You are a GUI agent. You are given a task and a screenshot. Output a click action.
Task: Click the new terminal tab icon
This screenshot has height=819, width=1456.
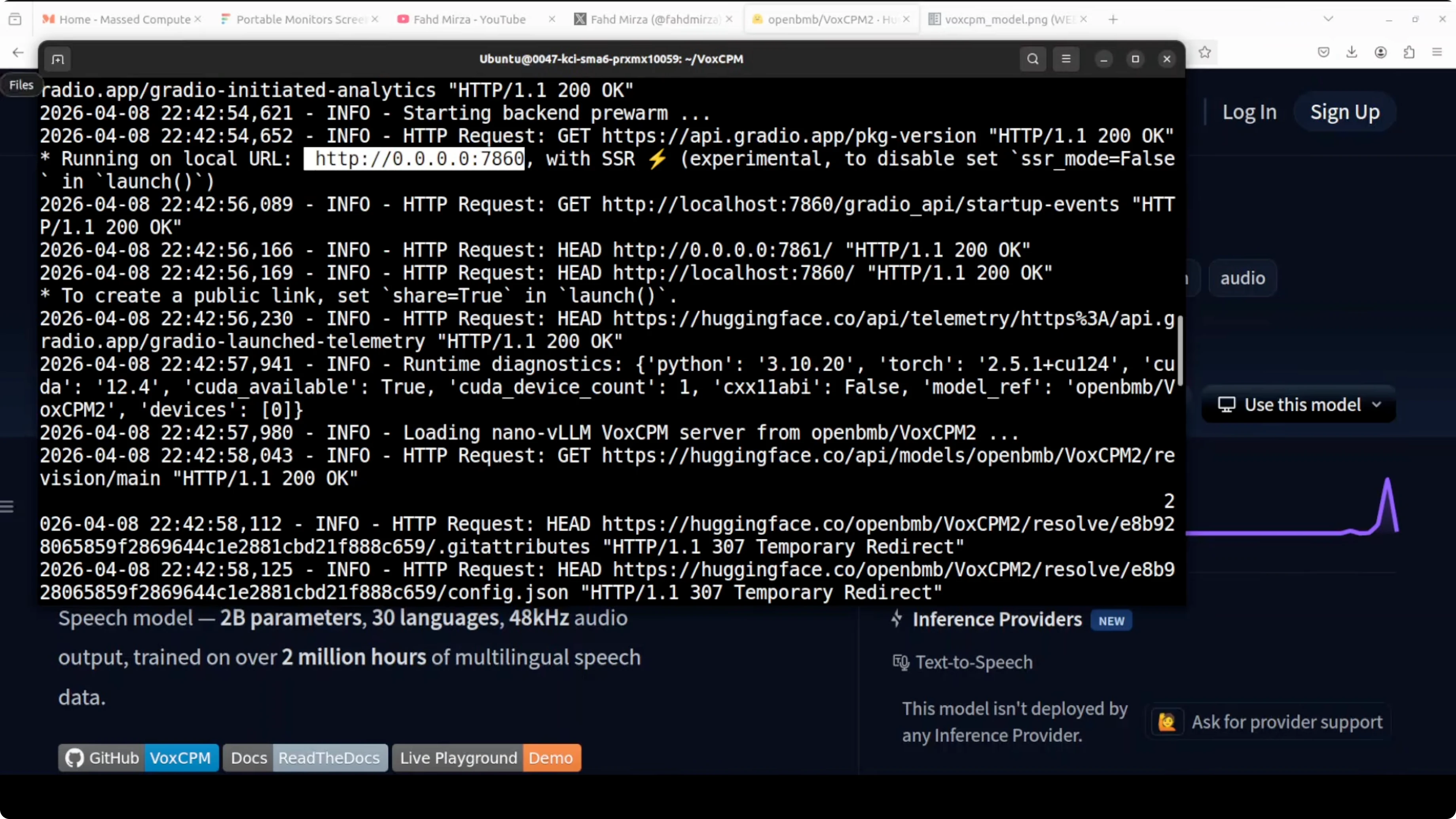pos(58,59)
